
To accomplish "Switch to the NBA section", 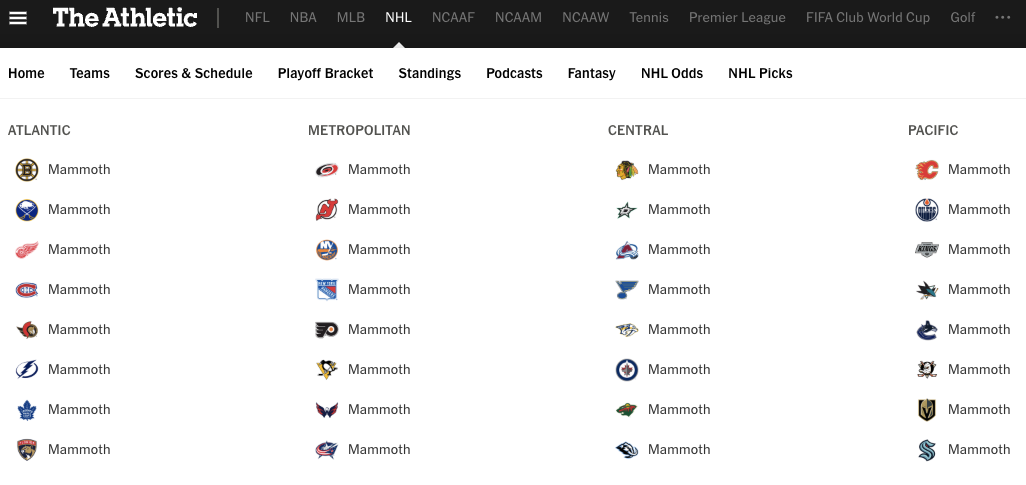I will pyautogui.click(x=303, y=18).
